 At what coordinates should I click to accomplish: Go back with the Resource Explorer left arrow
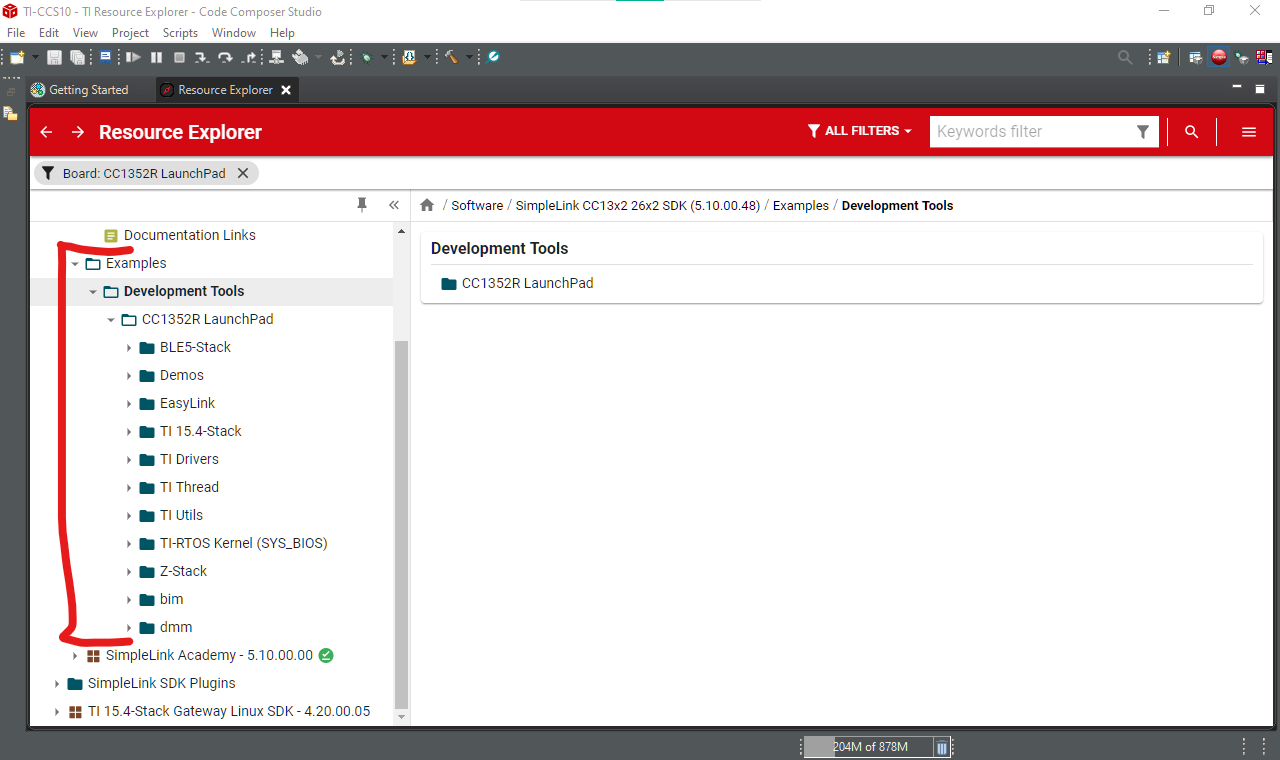[46, 132]
